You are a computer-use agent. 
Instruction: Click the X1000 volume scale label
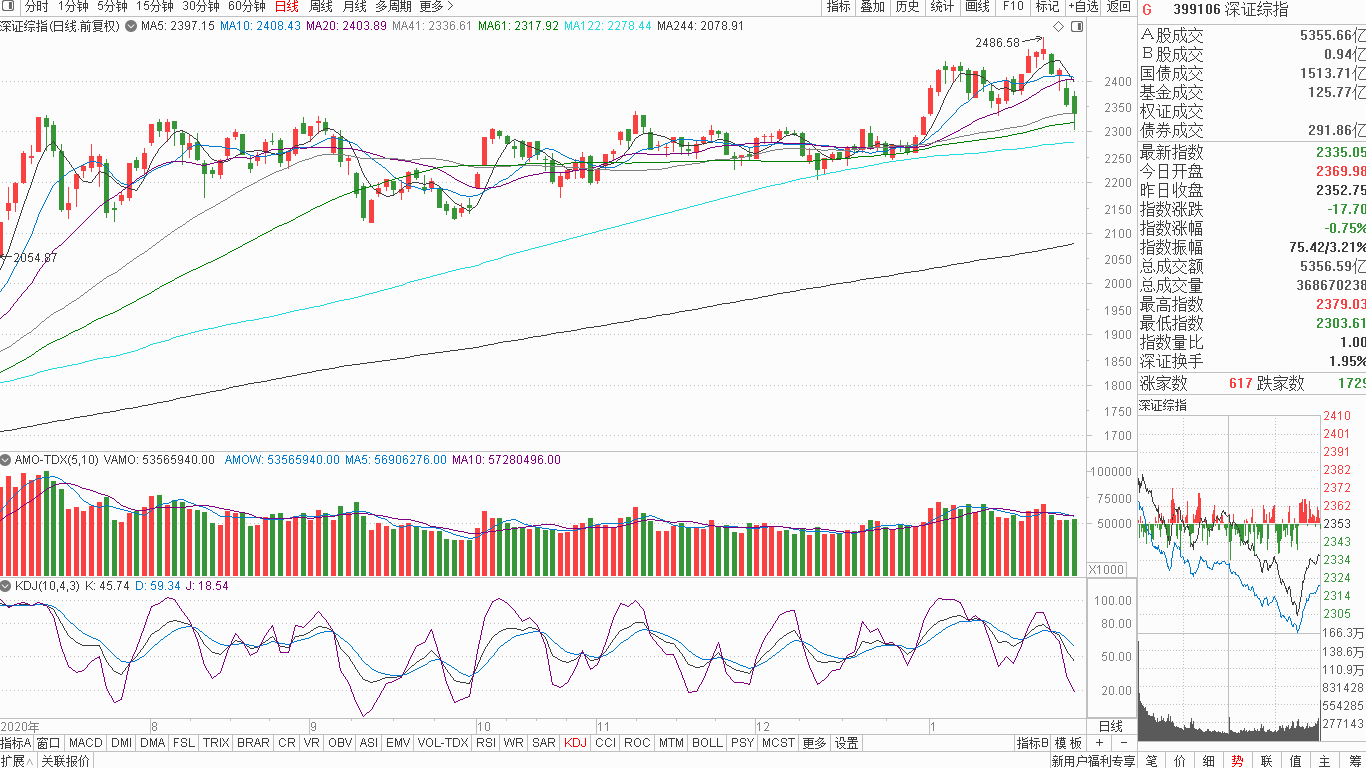pyautogui.click(x=1106, y=569)
